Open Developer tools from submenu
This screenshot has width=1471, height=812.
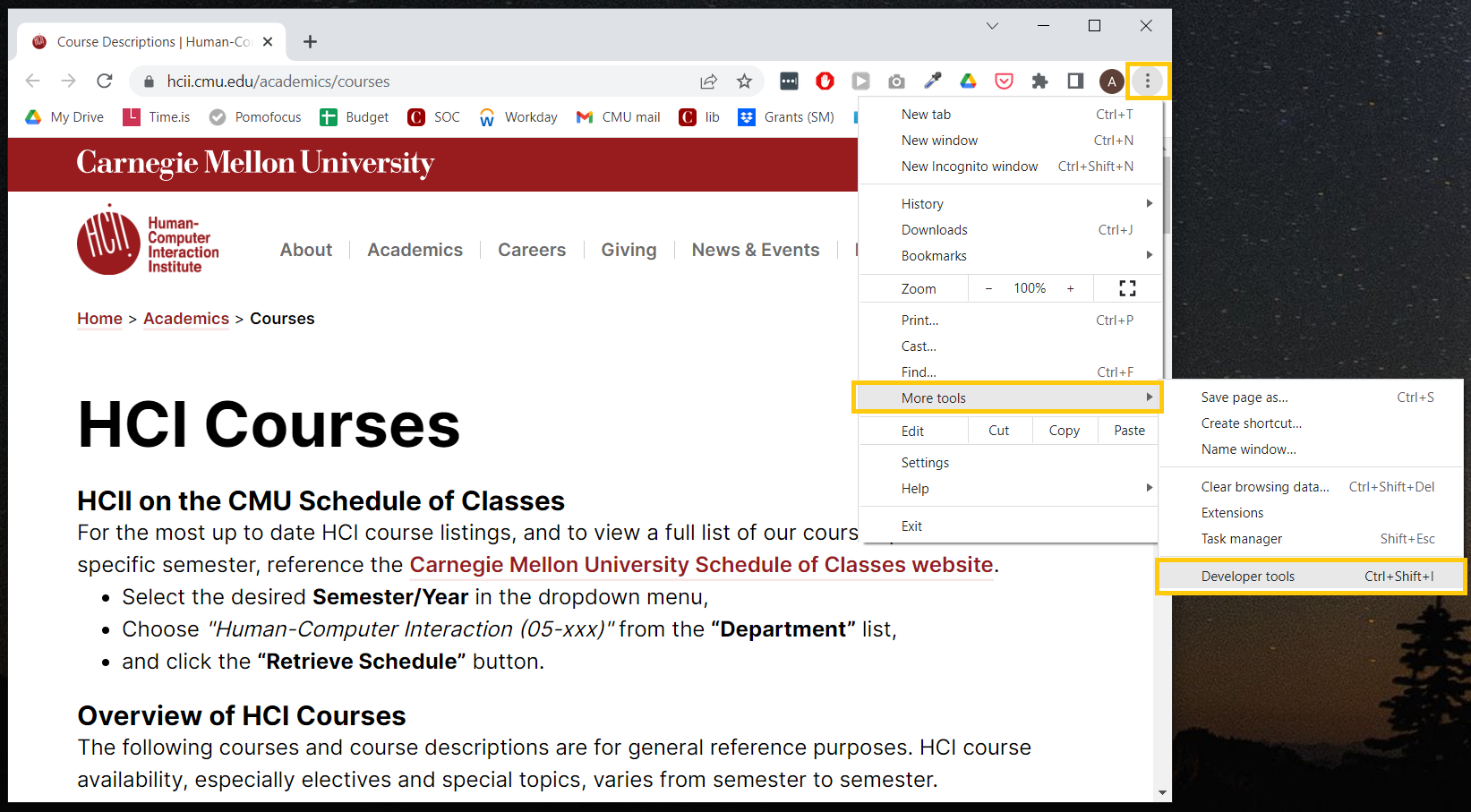pos(1312,577)
